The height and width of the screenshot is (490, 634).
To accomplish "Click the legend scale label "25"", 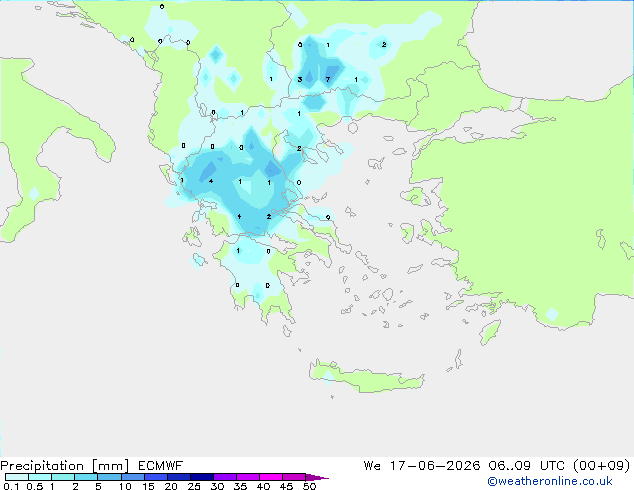I will click(194, 486).
